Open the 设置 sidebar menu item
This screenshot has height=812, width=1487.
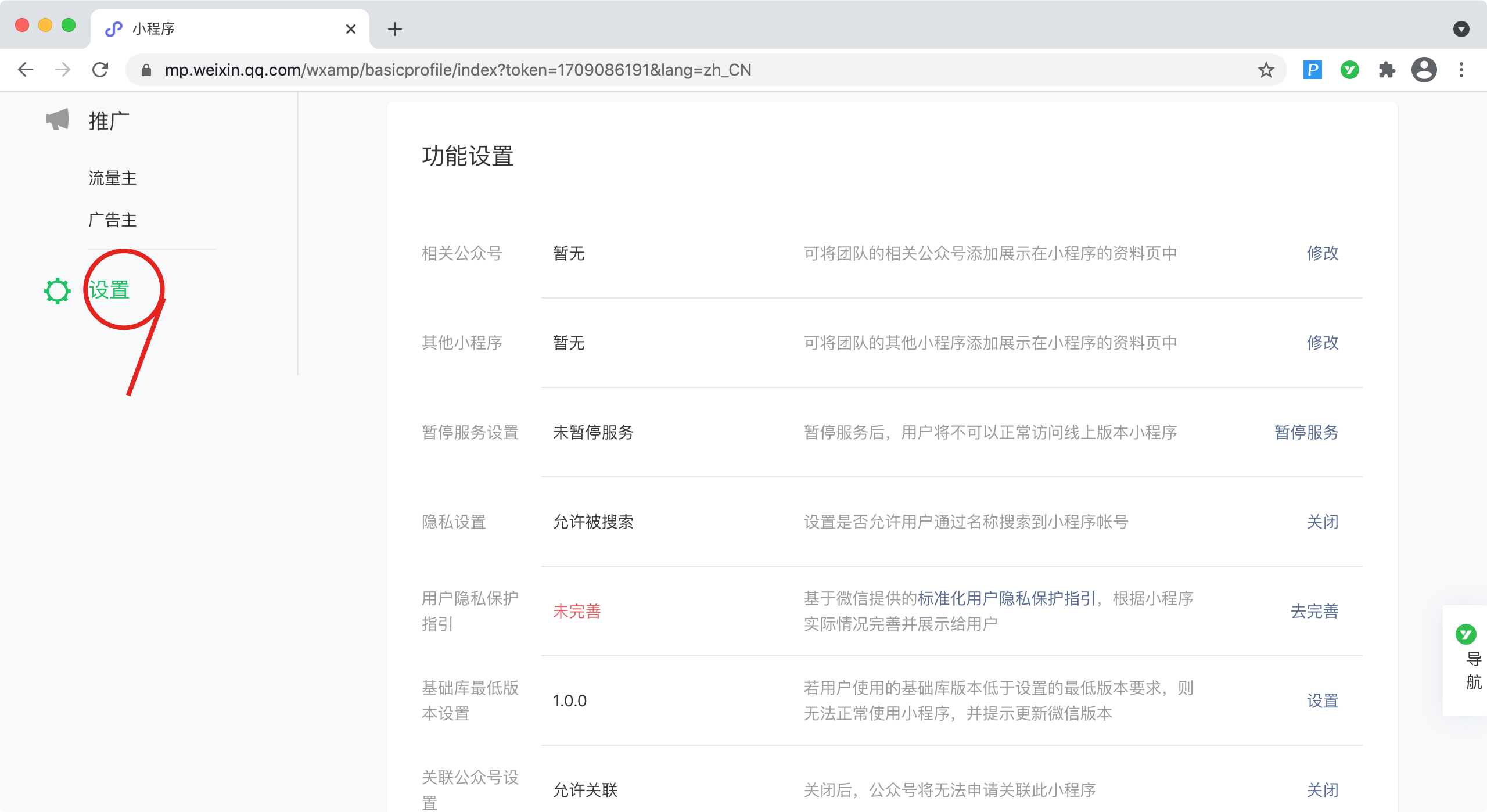click(109, 290)
